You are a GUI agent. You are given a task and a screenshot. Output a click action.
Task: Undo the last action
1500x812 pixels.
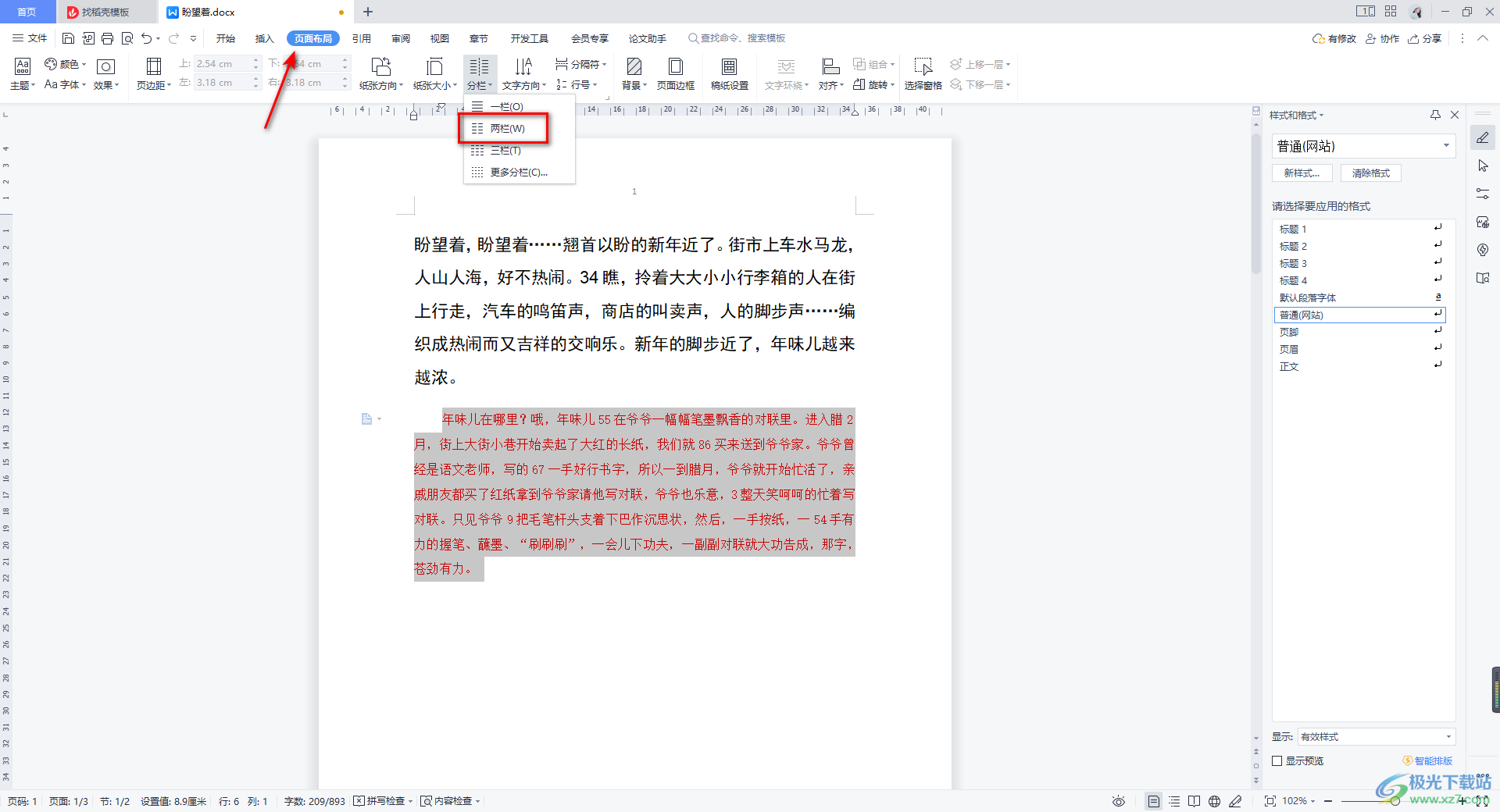click(x=146, y=38)
